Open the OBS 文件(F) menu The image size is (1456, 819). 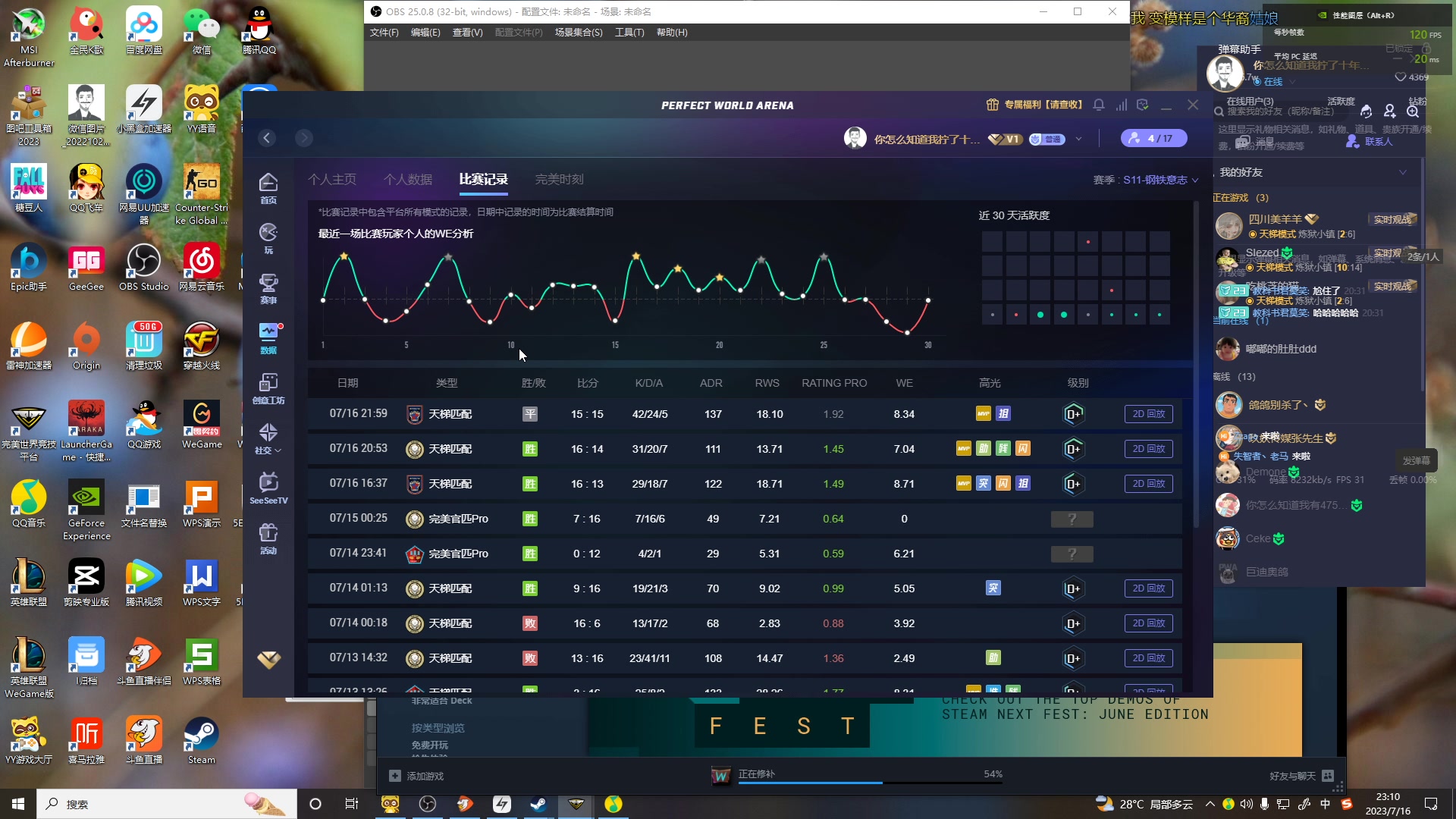point(384,32)
